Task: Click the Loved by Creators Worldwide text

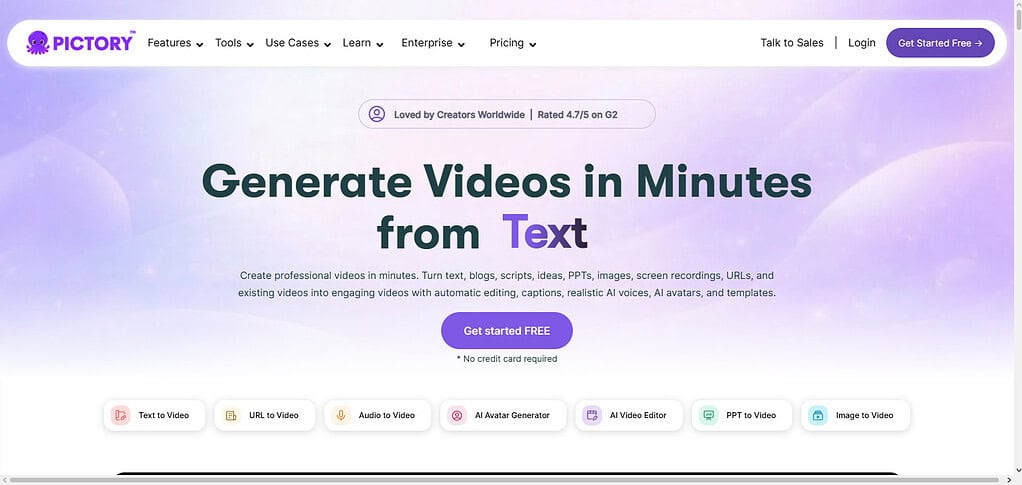Action: click(459, 115)
